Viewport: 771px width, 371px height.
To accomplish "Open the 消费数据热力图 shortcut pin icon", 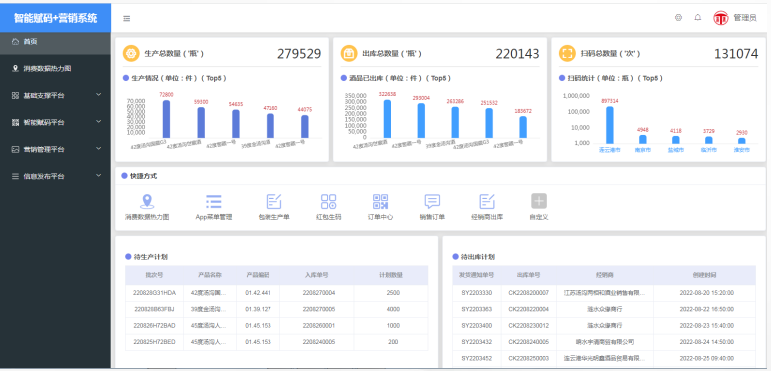I will [x=147, y=201].
